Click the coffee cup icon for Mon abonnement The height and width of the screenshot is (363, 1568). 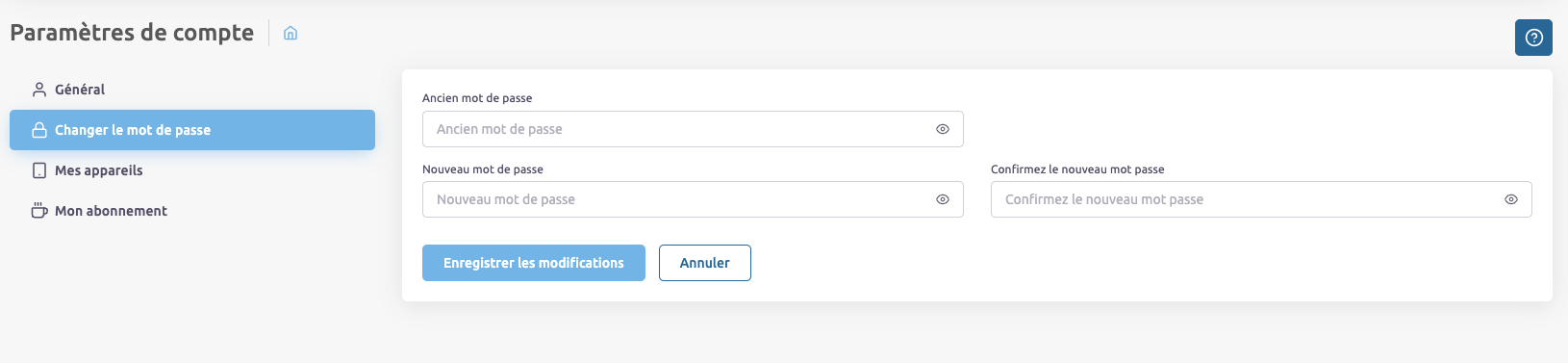(x=39, y=210)
